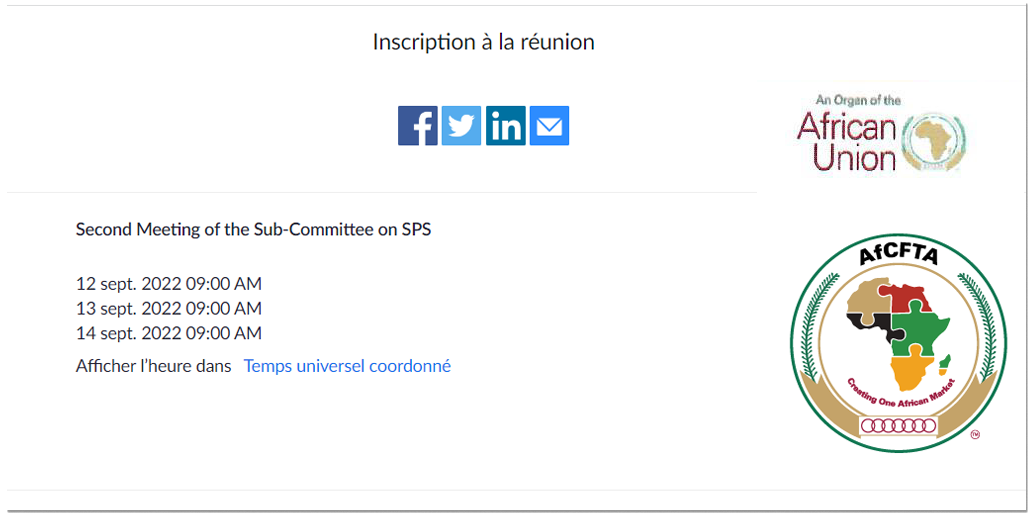The height and width of the screenshot is (514, 1030).
Task: Select the 'Second Meeting of the Sub-Committee on SPS' title
Action: pyautogui.click(x=254, y=229)
